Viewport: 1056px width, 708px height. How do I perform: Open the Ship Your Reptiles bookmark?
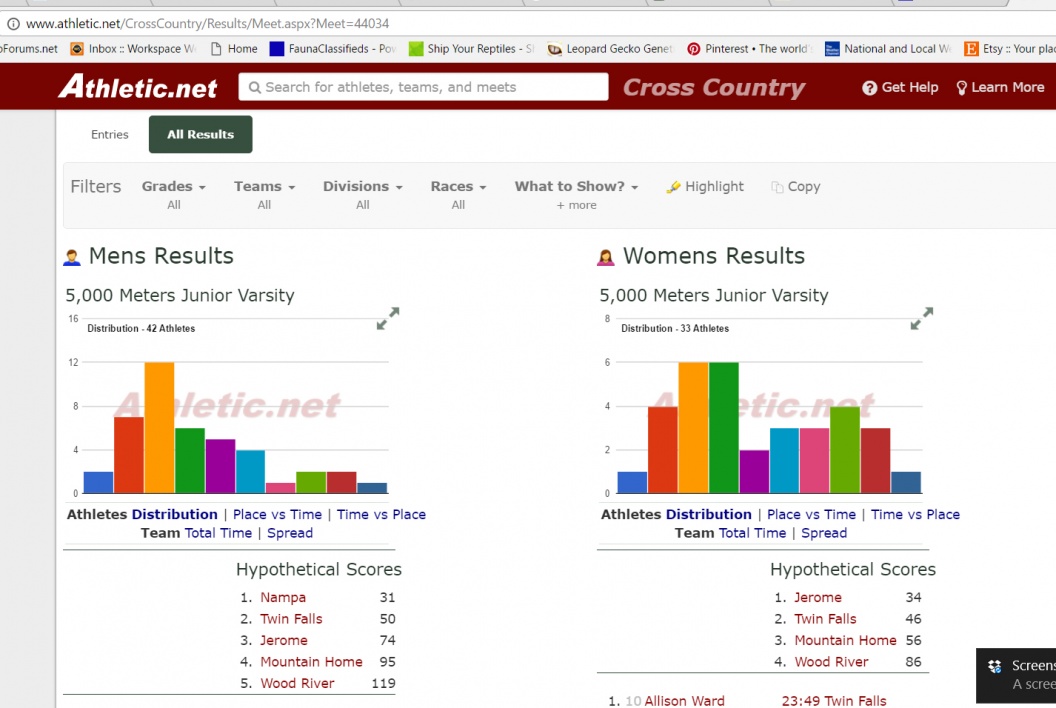[x=471, y=49]
